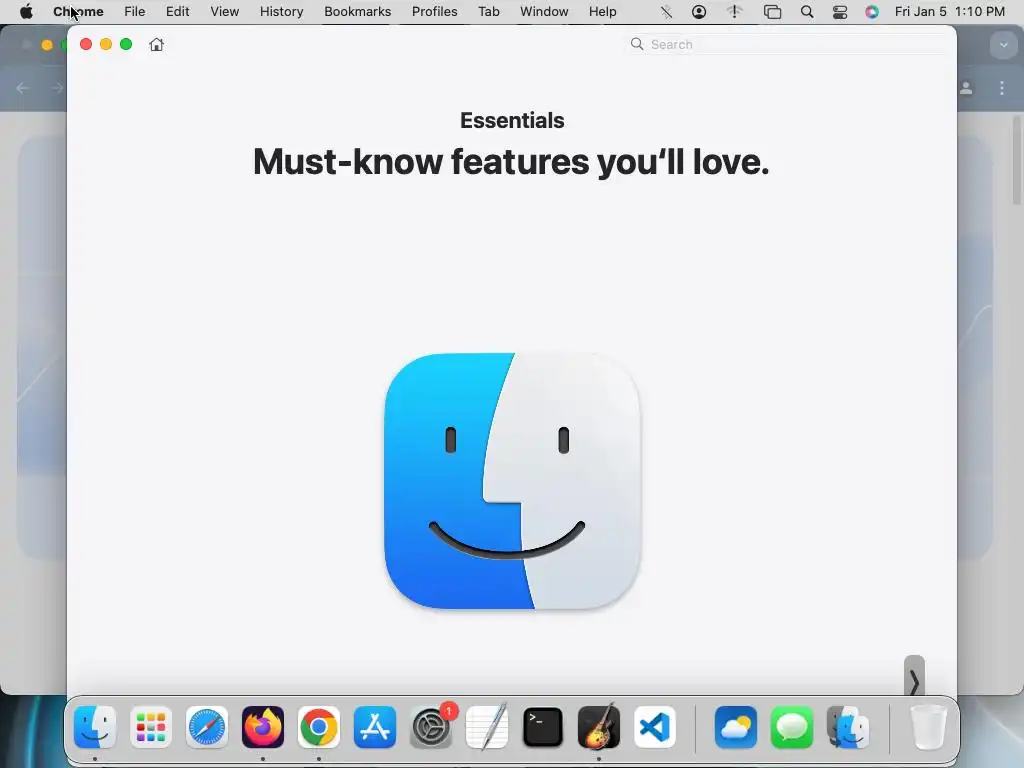Click the Search field in Tips window
The height and width of the screenshot is (768, 1024).
(788, 44)
